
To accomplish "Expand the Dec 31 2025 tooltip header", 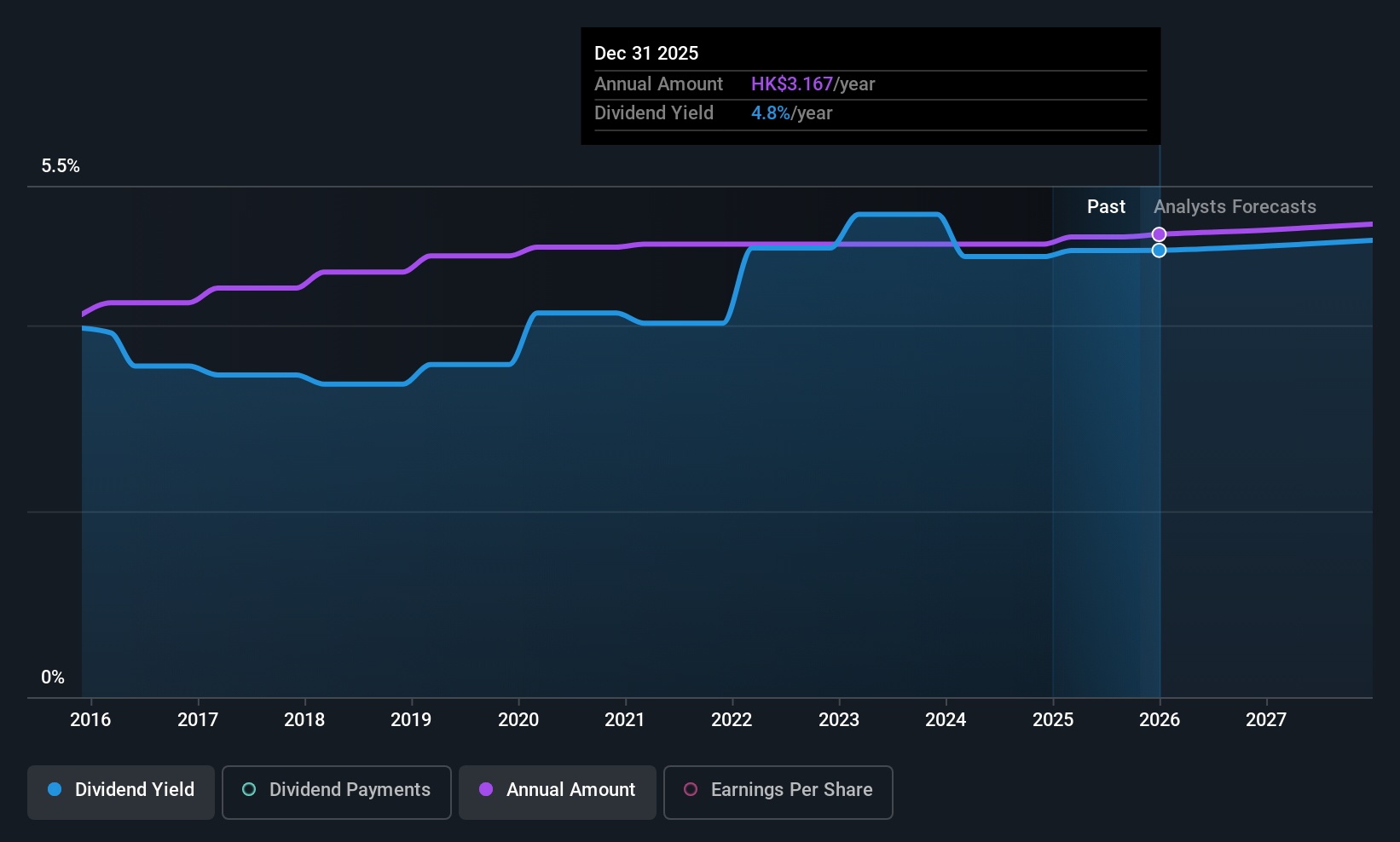I will coord(646,53).
